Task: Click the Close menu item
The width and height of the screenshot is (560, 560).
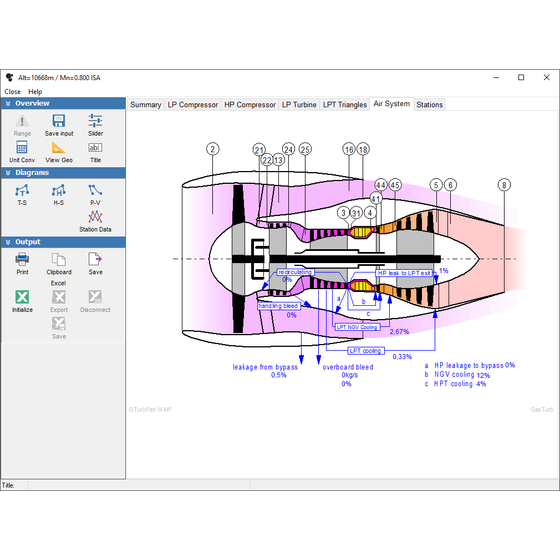Action: 12,92
